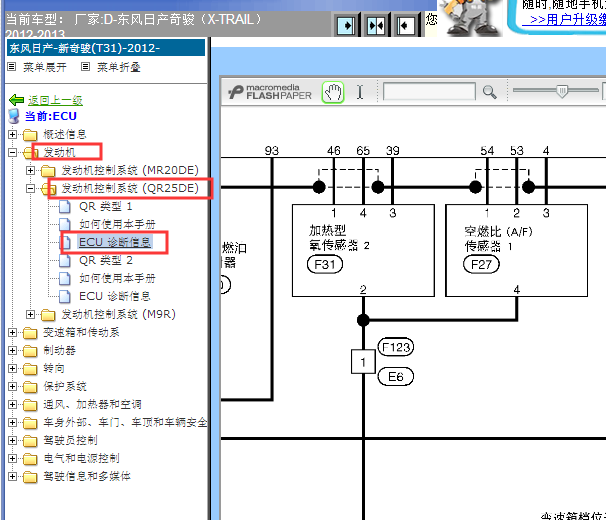Open the second 如何使用本手册 under QR 类型 2
The image size is (606, 520).
pyautogui.click(x=117, y=278)
